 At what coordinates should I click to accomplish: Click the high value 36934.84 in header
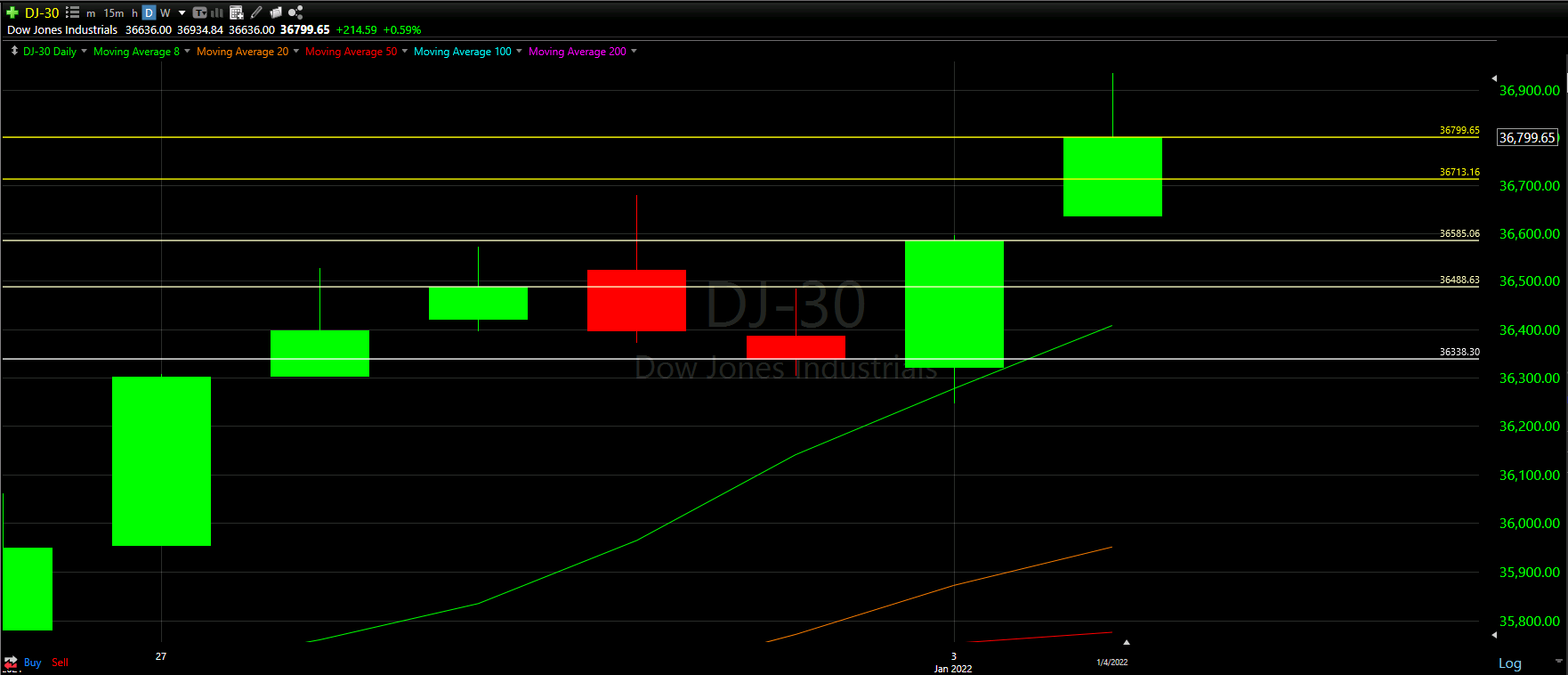[x=200, y=30]
